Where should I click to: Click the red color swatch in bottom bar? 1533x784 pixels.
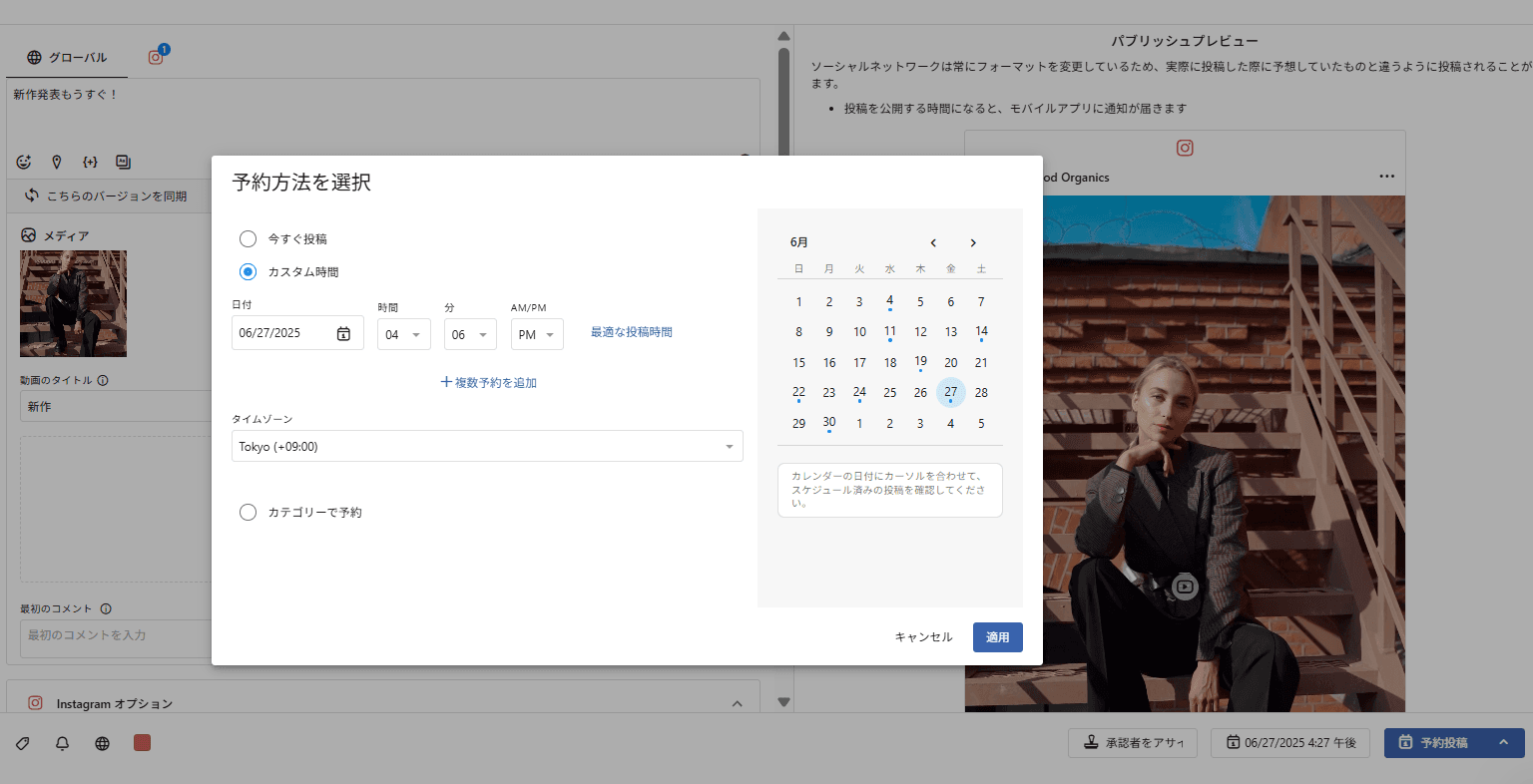click(142, 743)
